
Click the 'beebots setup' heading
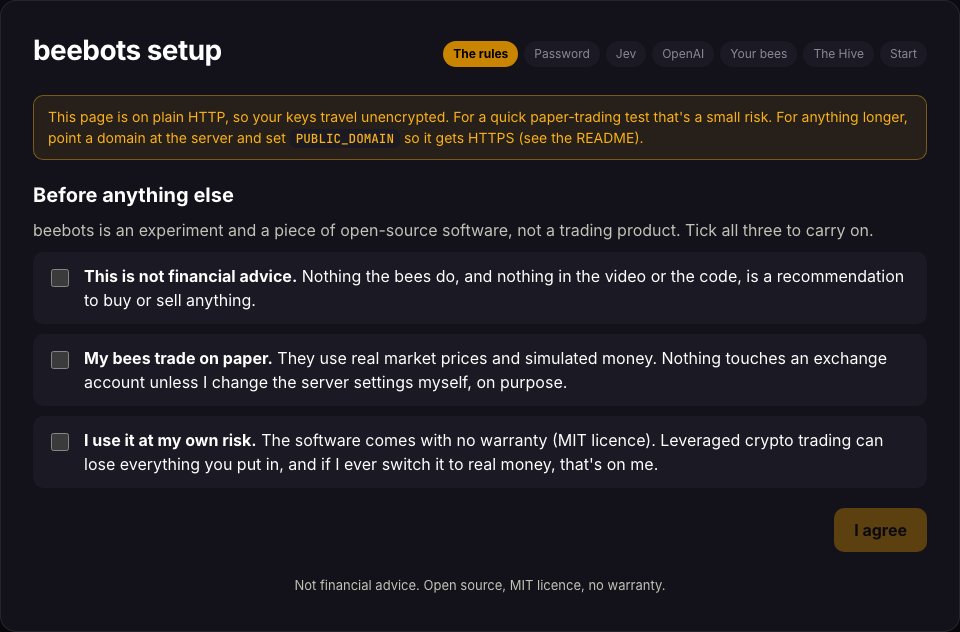pyautogui.click(x=127, y=50)
